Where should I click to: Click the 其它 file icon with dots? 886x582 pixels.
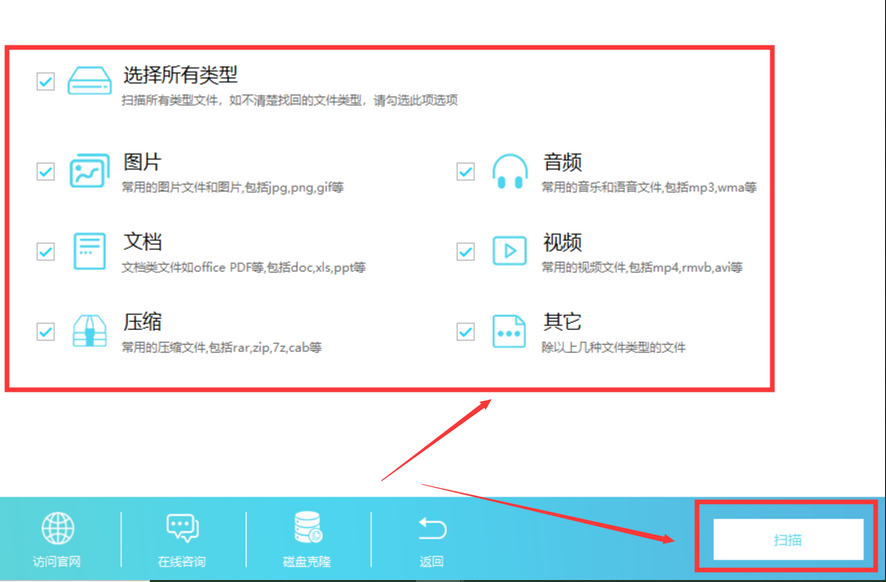point(509,330)
